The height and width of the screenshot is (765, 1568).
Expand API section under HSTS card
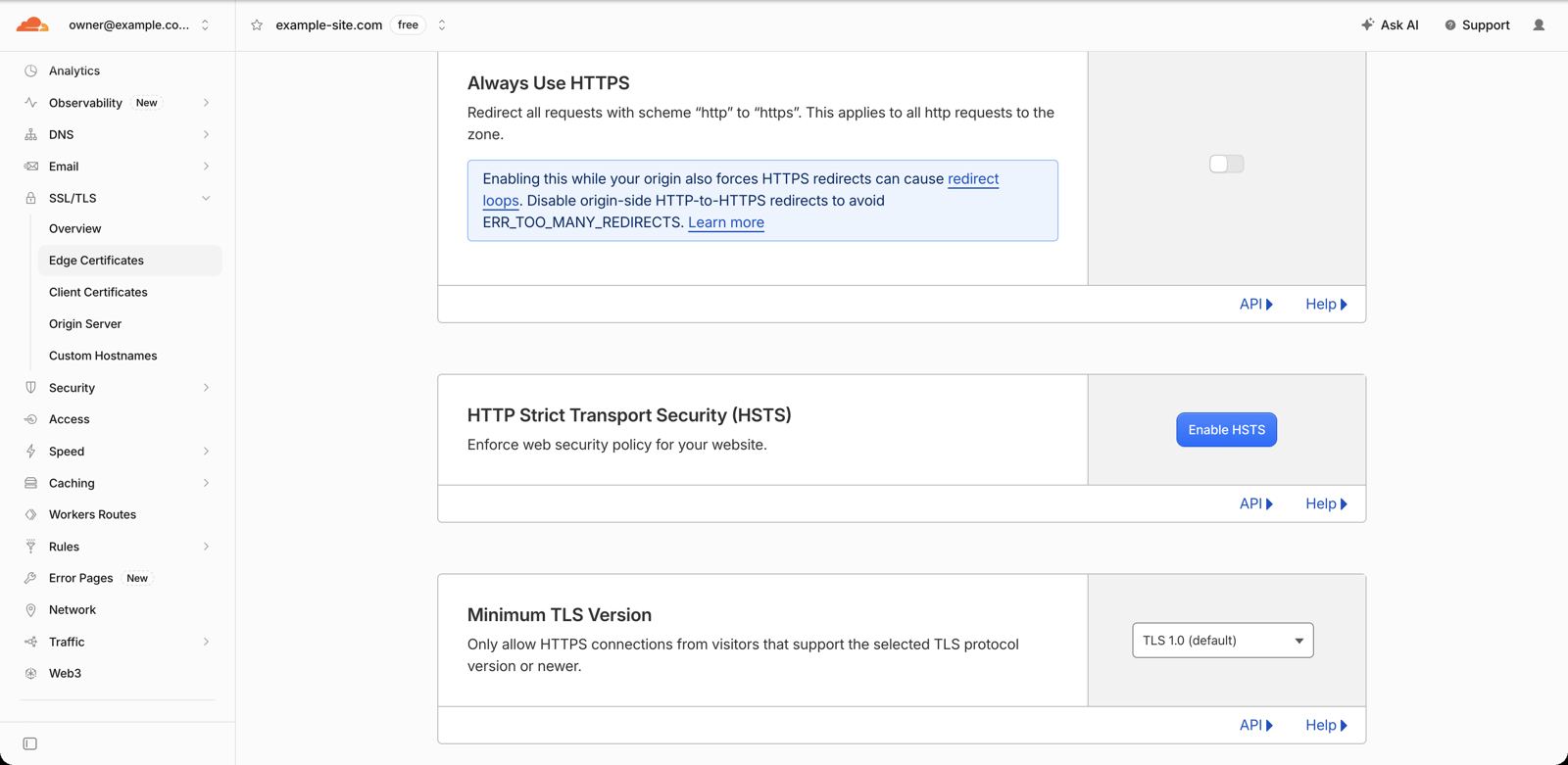tap(1256, 503)
